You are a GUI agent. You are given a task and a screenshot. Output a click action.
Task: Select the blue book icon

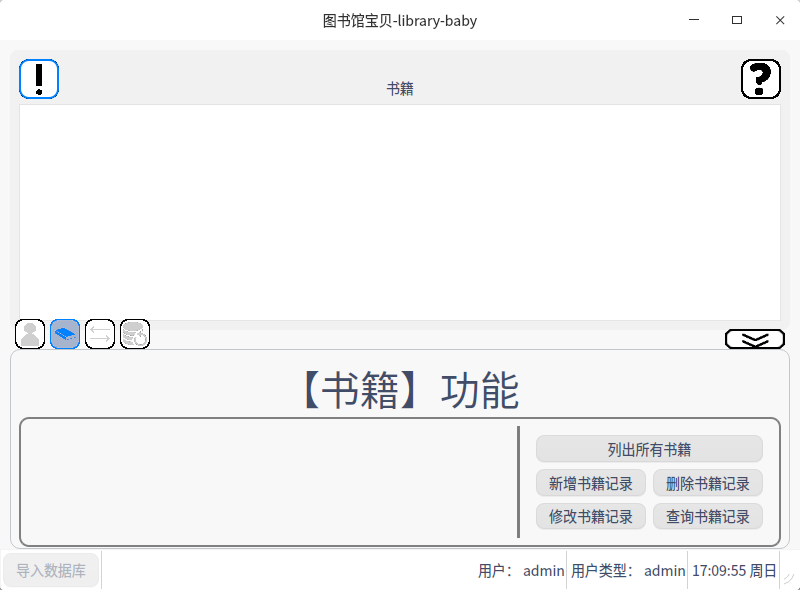[x=65, y=334]
